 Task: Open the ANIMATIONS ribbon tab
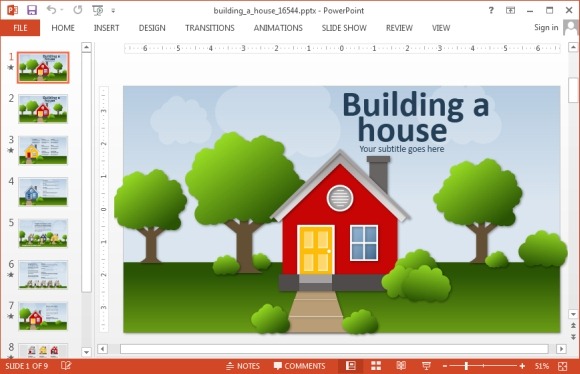pos(278,28)
